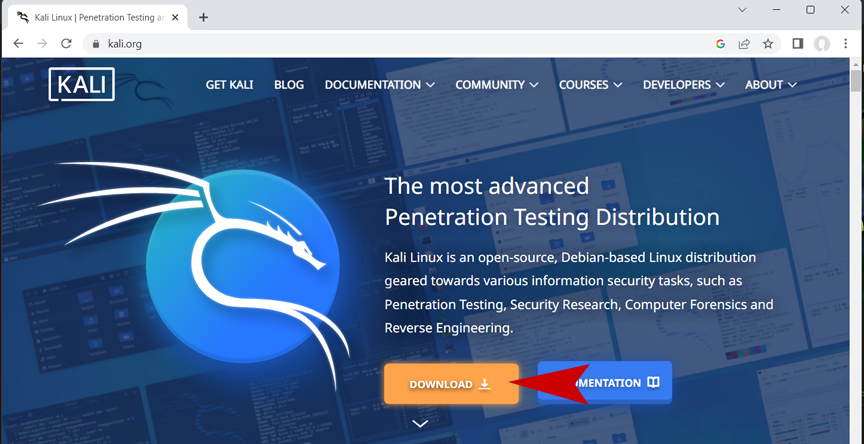
Task: Bookmark this page with star icon
Action: pyautogui.click(x=768, y=44)
